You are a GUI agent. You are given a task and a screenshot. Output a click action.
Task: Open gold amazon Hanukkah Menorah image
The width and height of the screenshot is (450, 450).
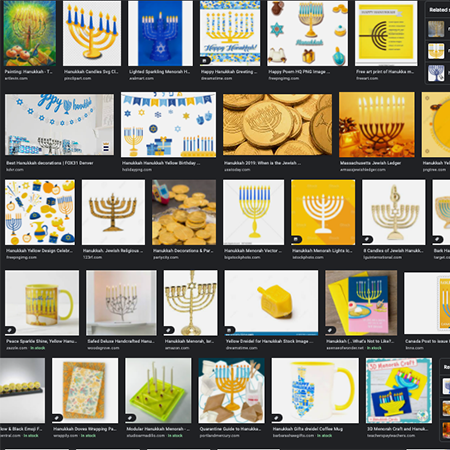point(191,303)
